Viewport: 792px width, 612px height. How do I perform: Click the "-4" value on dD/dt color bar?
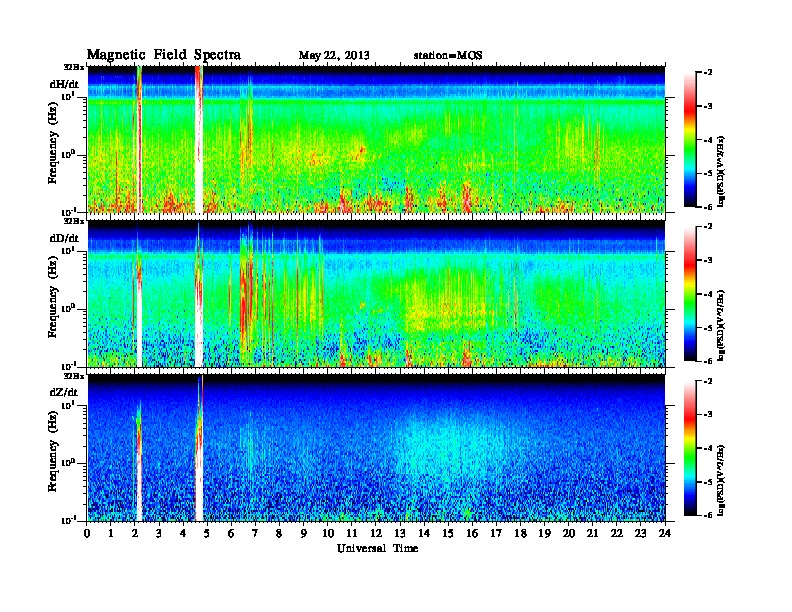[709, 294]
